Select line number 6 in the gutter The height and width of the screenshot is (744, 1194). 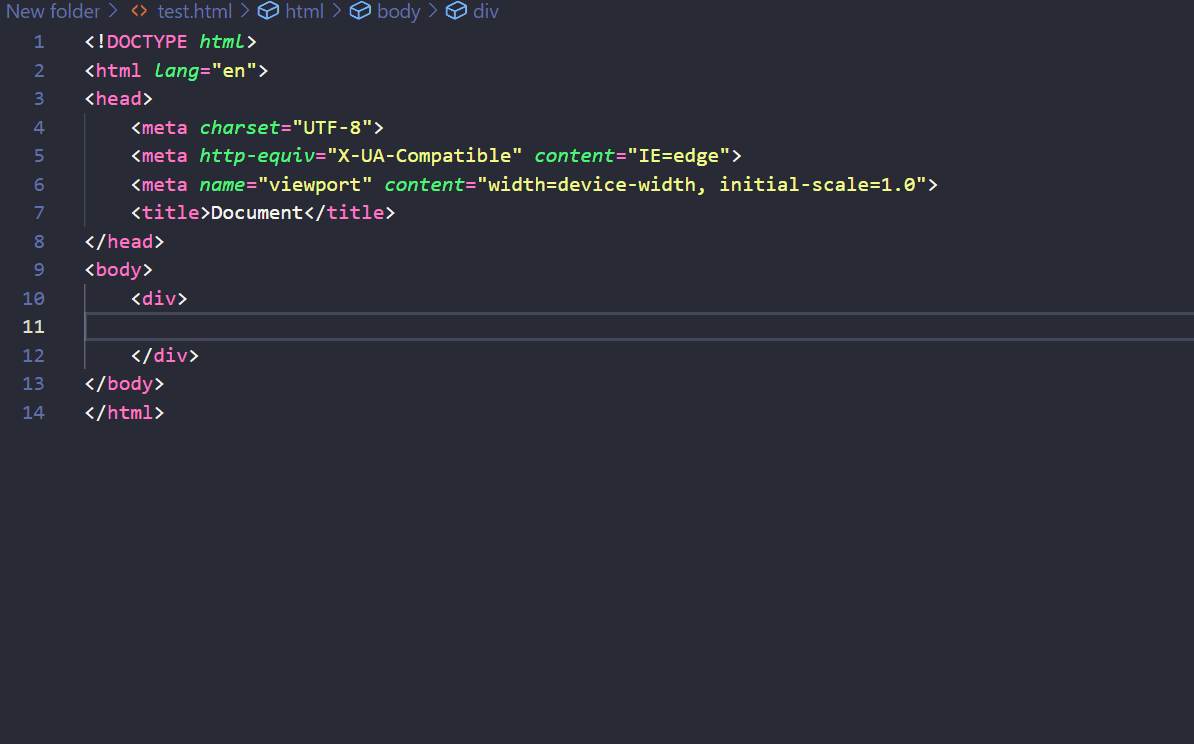(39, 184)
